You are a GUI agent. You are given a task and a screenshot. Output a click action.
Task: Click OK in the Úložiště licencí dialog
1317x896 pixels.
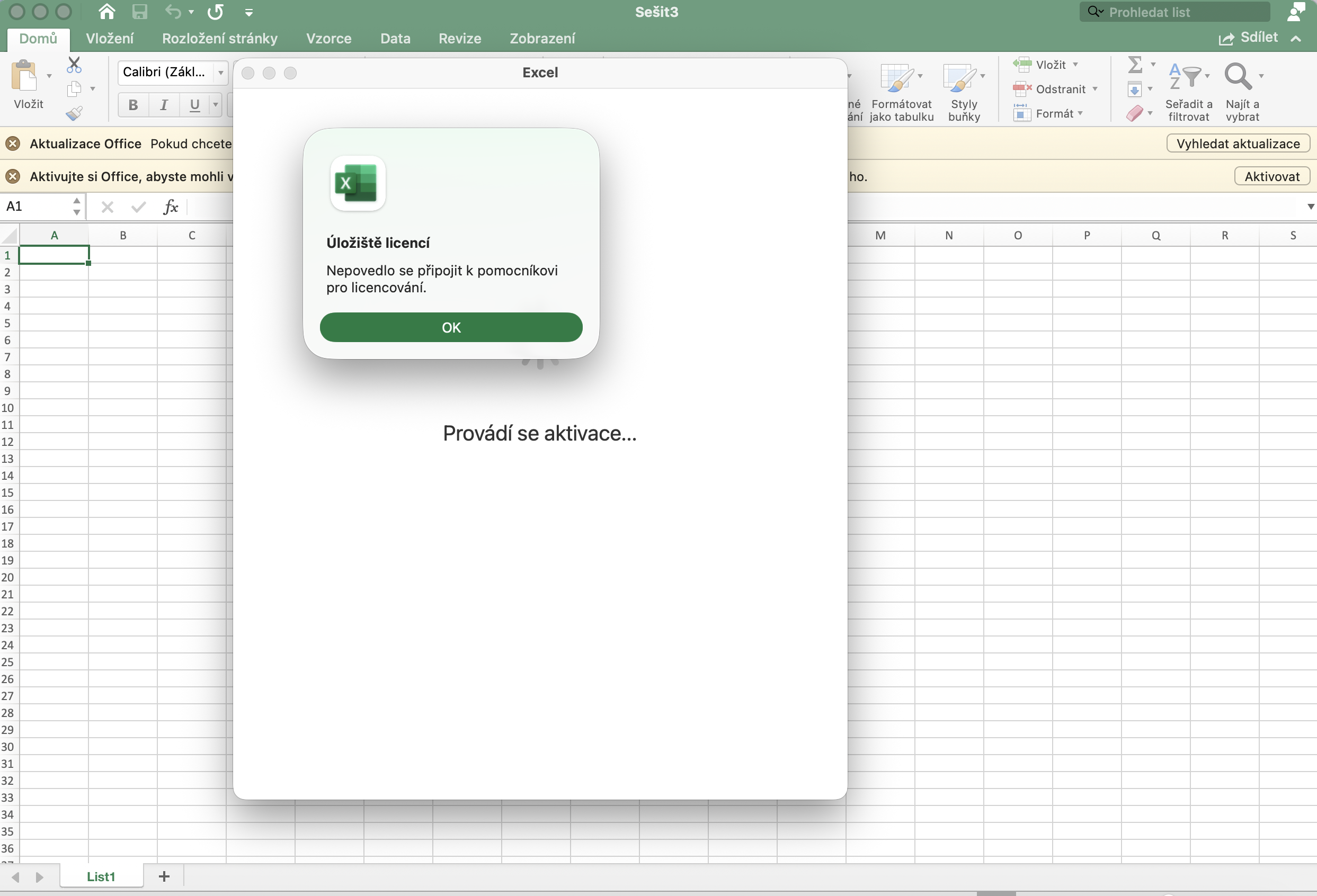[x=451, y=327]
